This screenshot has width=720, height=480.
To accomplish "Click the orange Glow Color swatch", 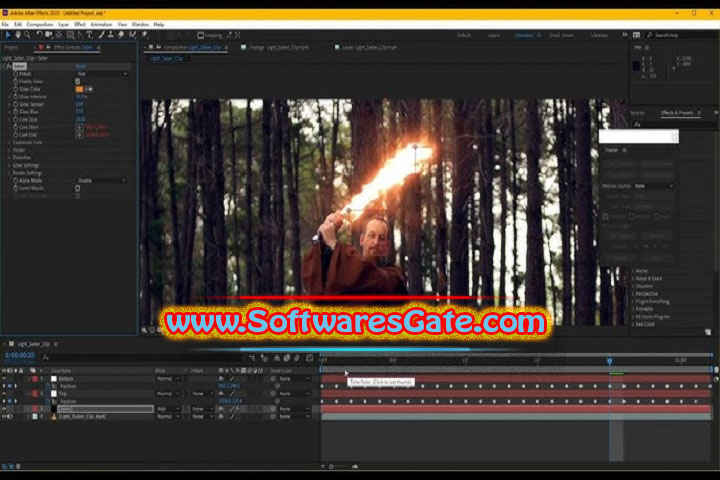I will pos(79,89).
